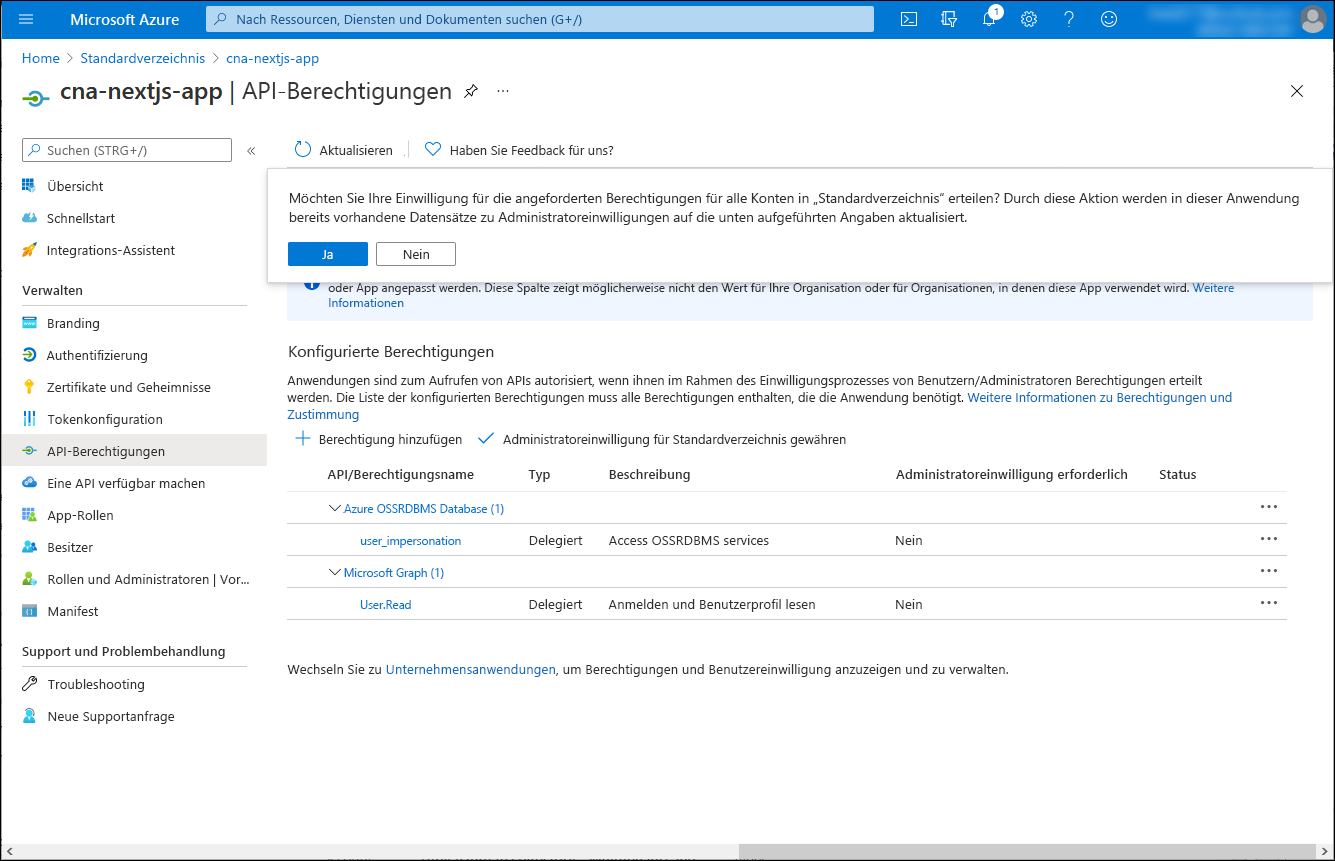Decline consent with the Nein button
This screenshot has height=861, width=1335.
coord(416,254)
